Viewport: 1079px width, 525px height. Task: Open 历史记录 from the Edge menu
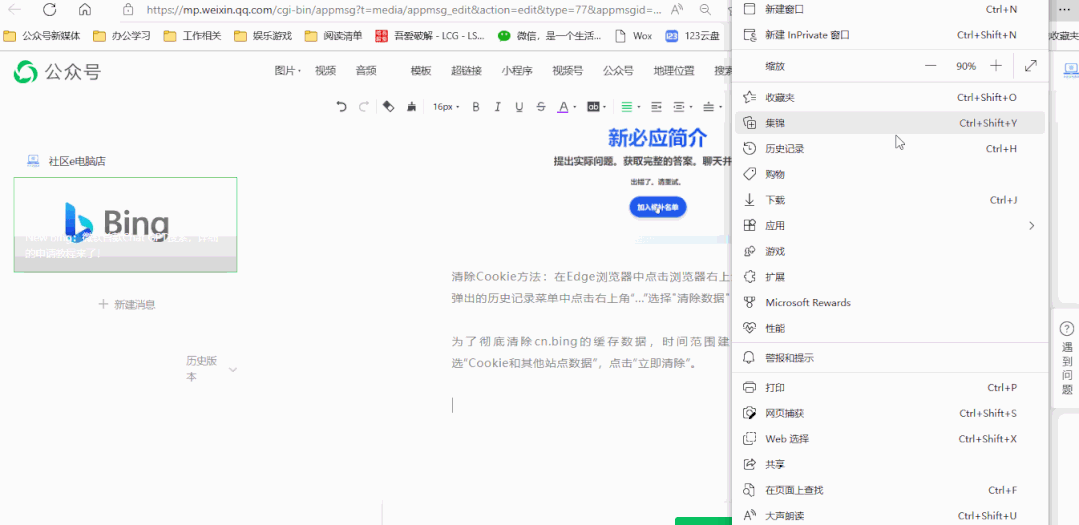tap(890, 149)
